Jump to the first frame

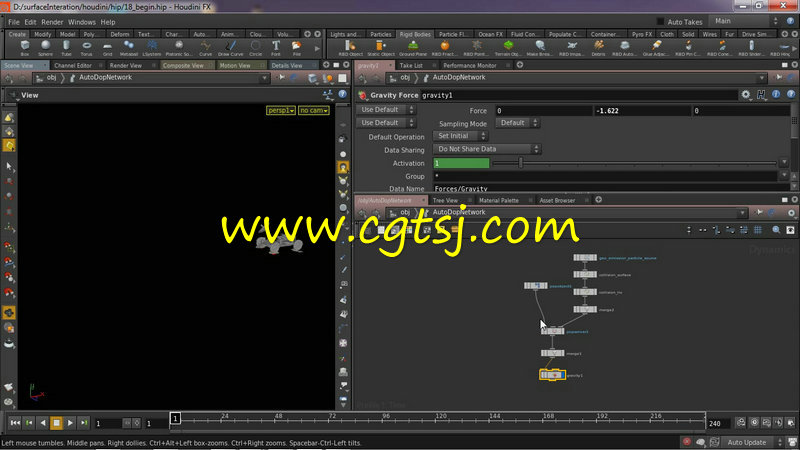click(x=15, y=422)
